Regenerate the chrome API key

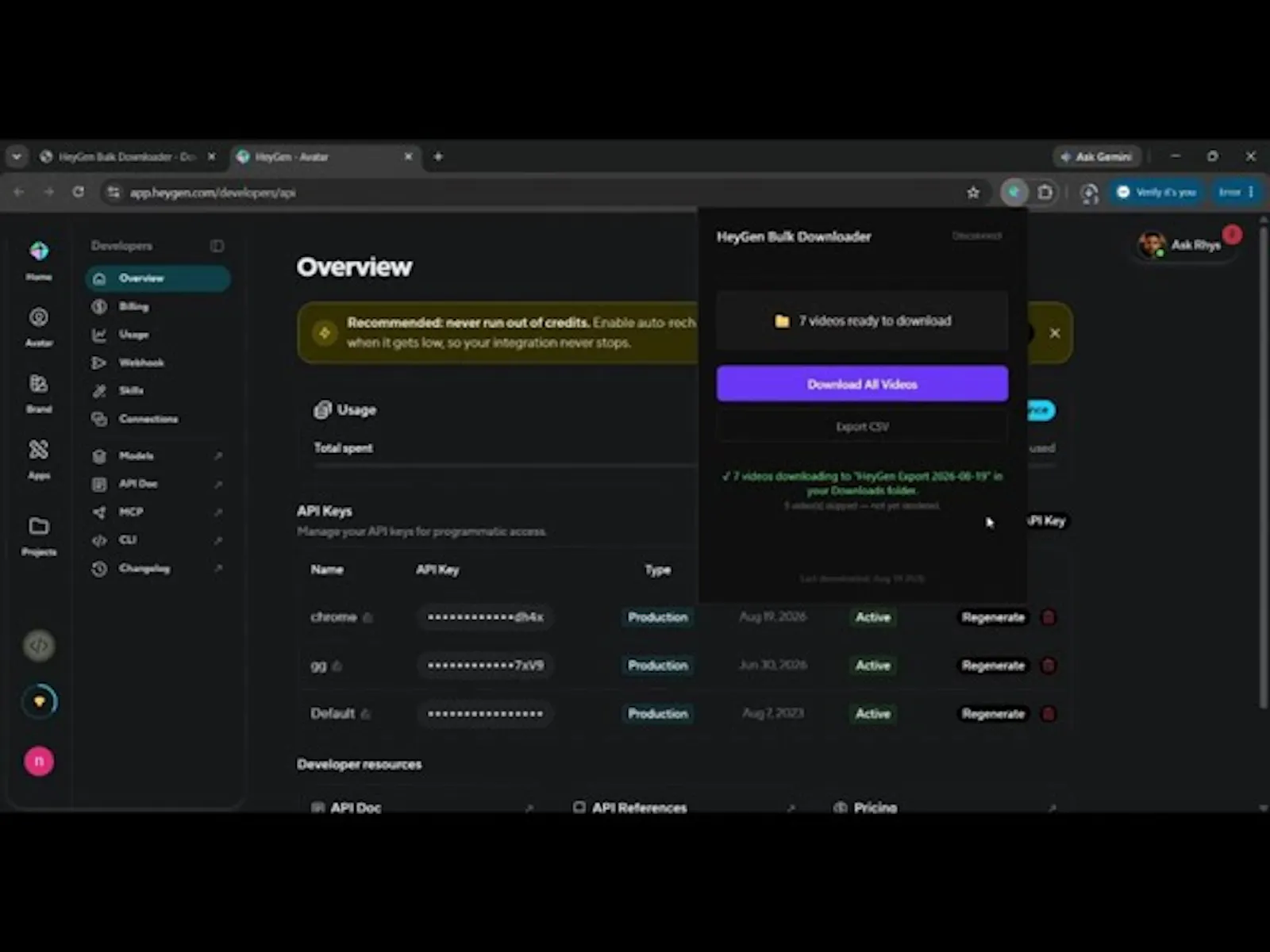click(993, 617)
